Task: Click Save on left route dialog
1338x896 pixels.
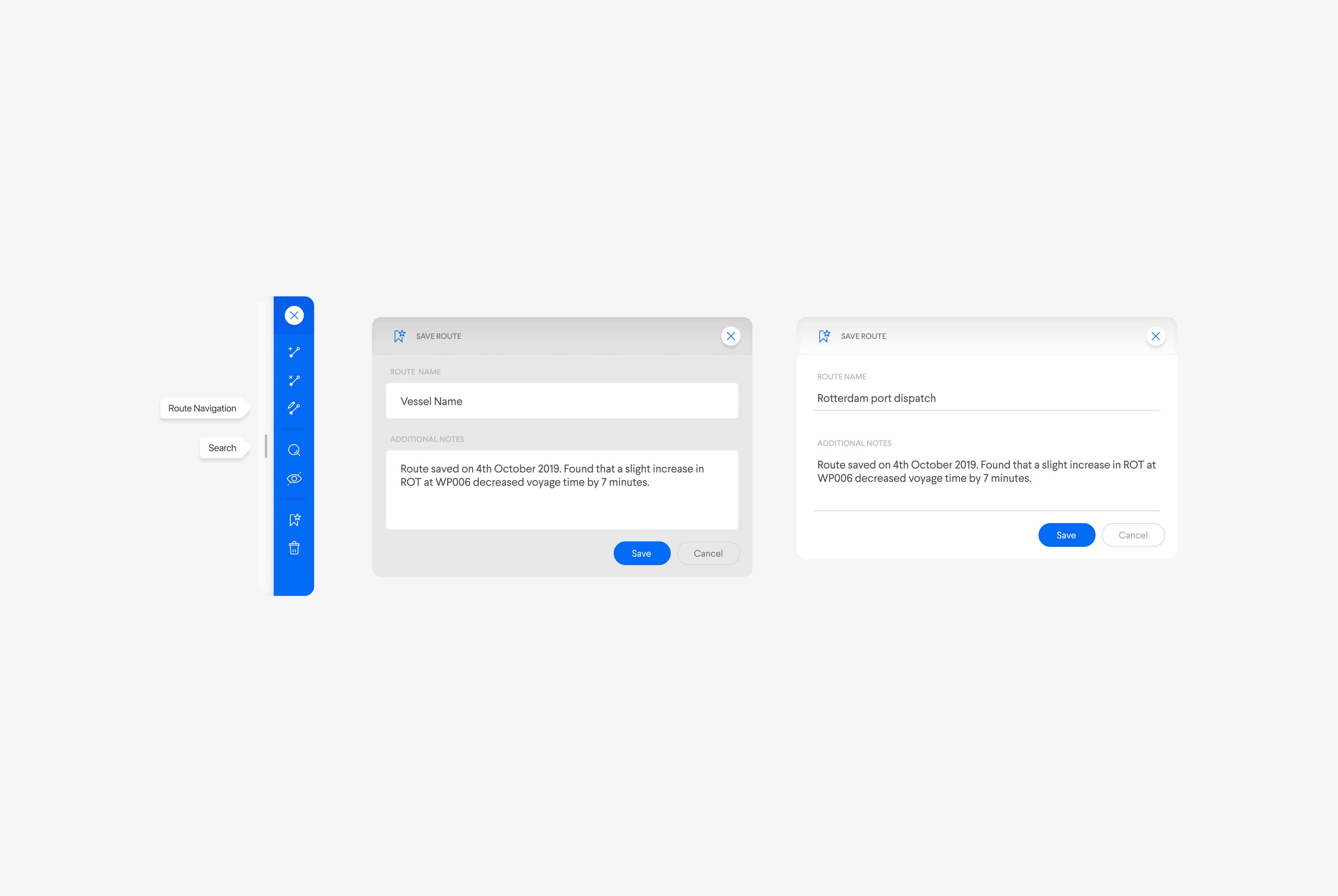Action: click(x=641, y=553)
